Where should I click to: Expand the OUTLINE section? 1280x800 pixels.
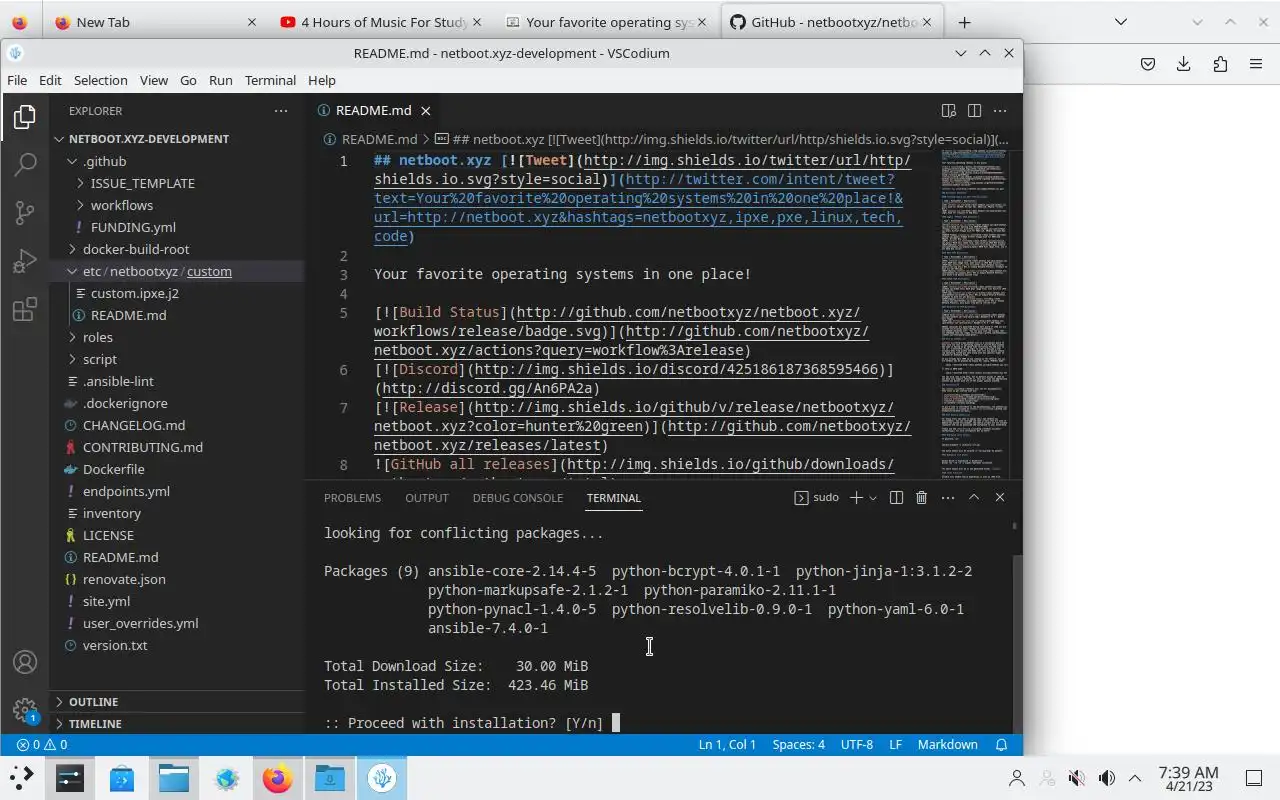click(x=177, y=702)
